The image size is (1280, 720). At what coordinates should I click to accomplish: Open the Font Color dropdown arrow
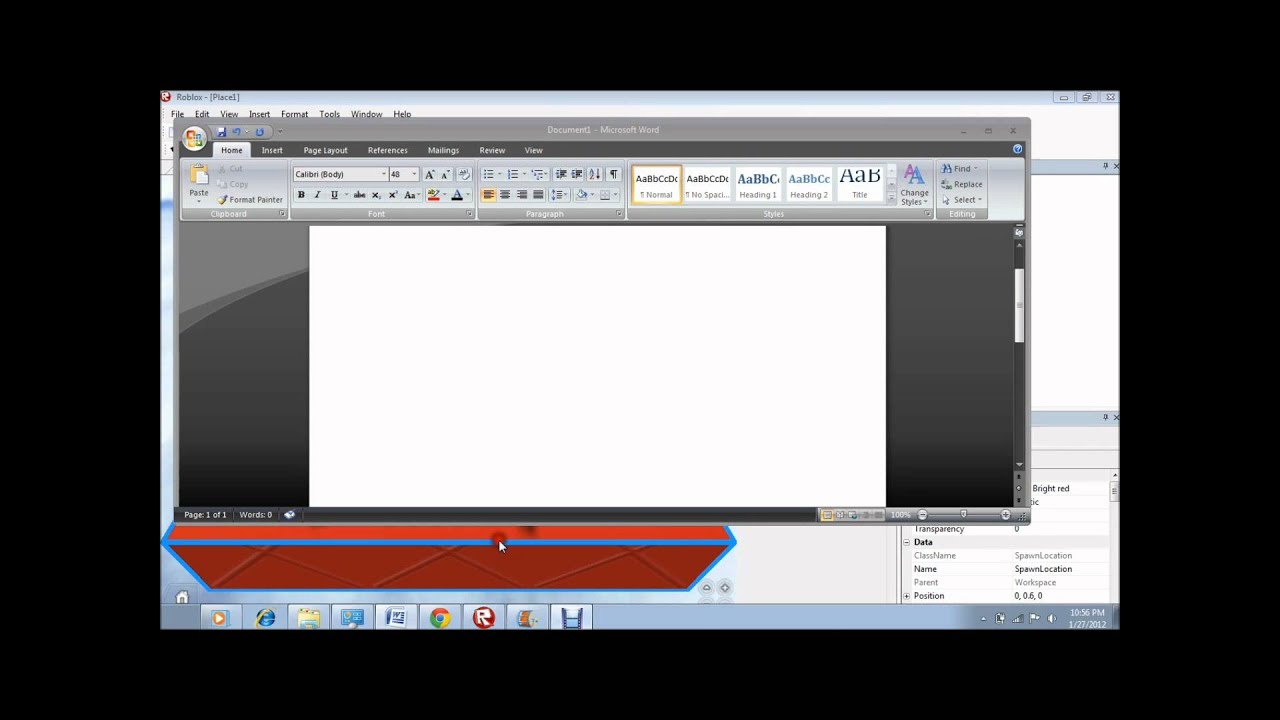[469, 195]
